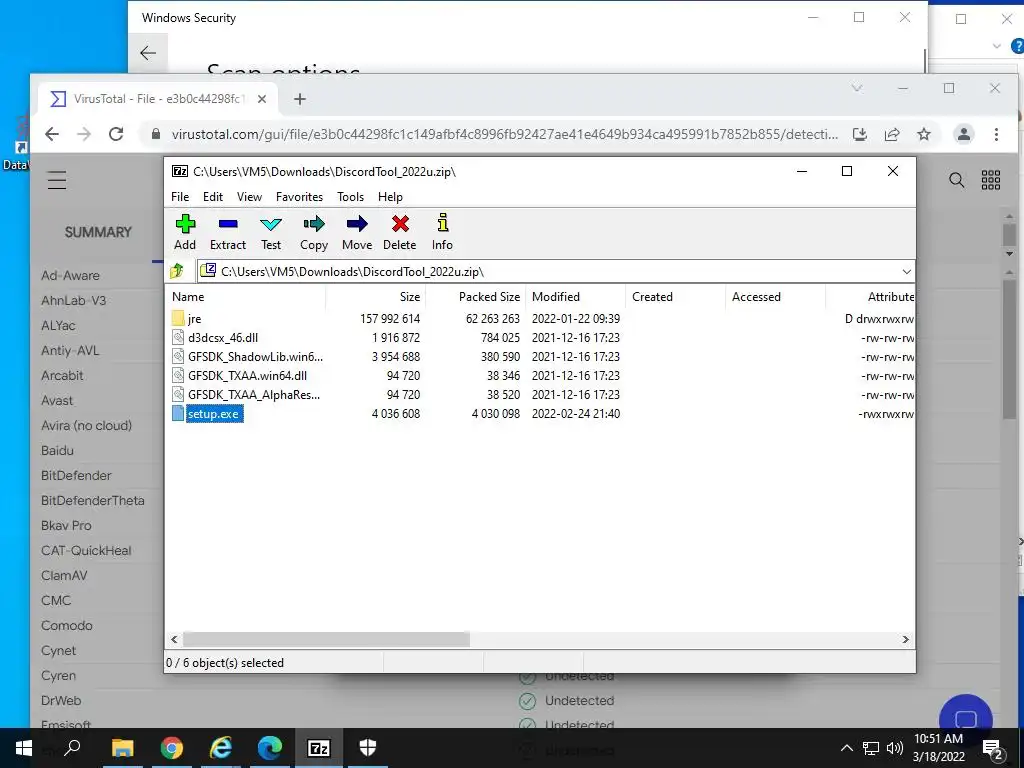The image size is (1024, 768).
Task: Click the red Delete toolbar icon
Action: [x=400, y=232]
